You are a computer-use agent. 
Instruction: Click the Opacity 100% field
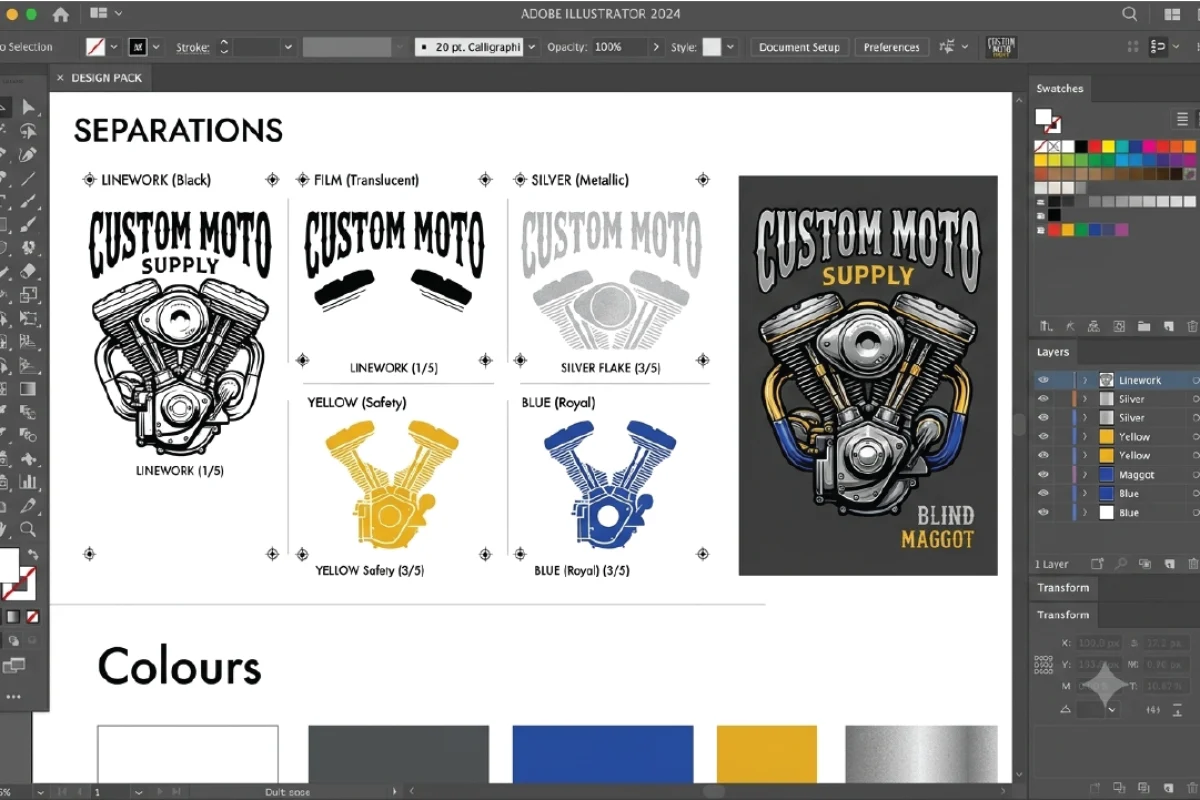point(620,47)
